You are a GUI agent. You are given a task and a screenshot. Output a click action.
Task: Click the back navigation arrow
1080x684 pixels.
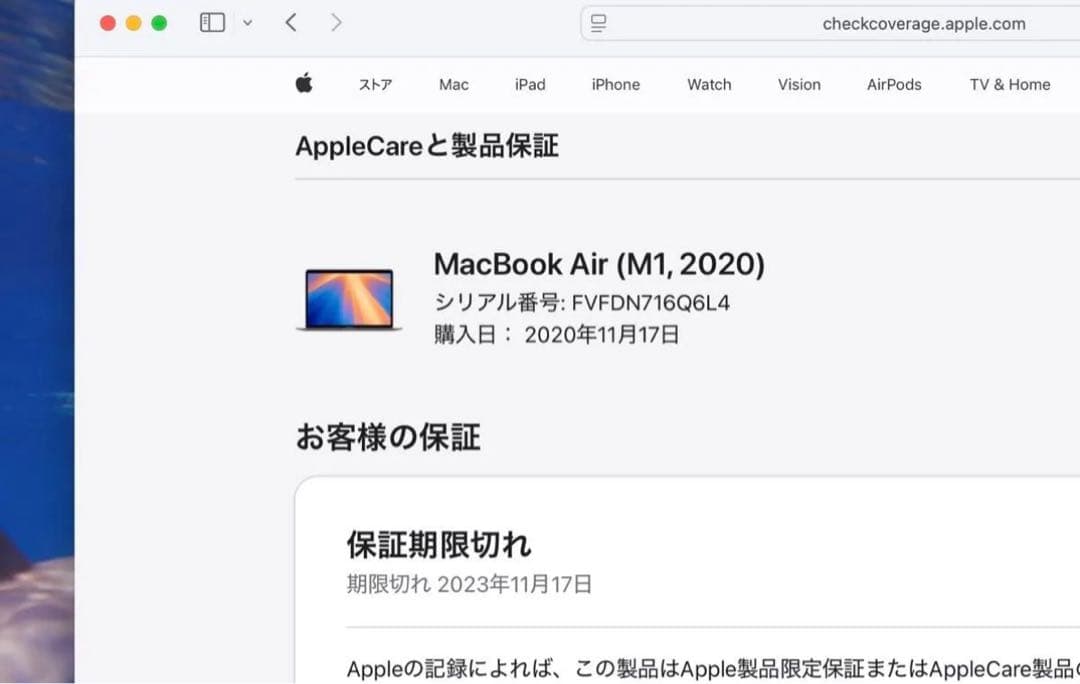click(x=291, y=22)
